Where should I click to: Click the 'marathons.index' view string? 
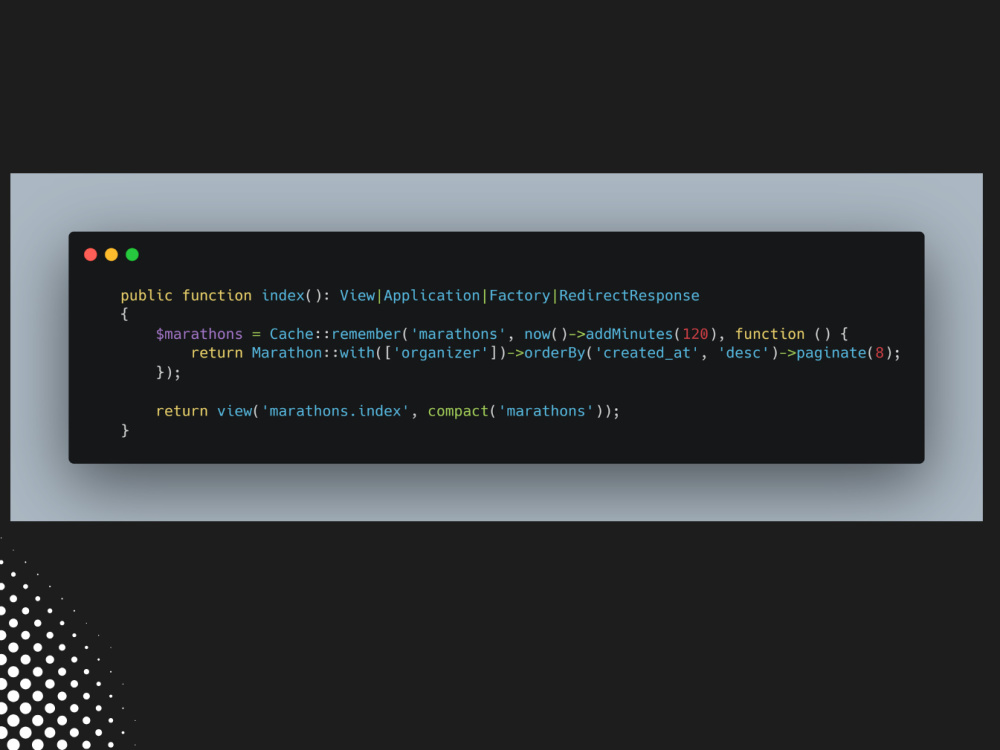[x=335, y=411]
